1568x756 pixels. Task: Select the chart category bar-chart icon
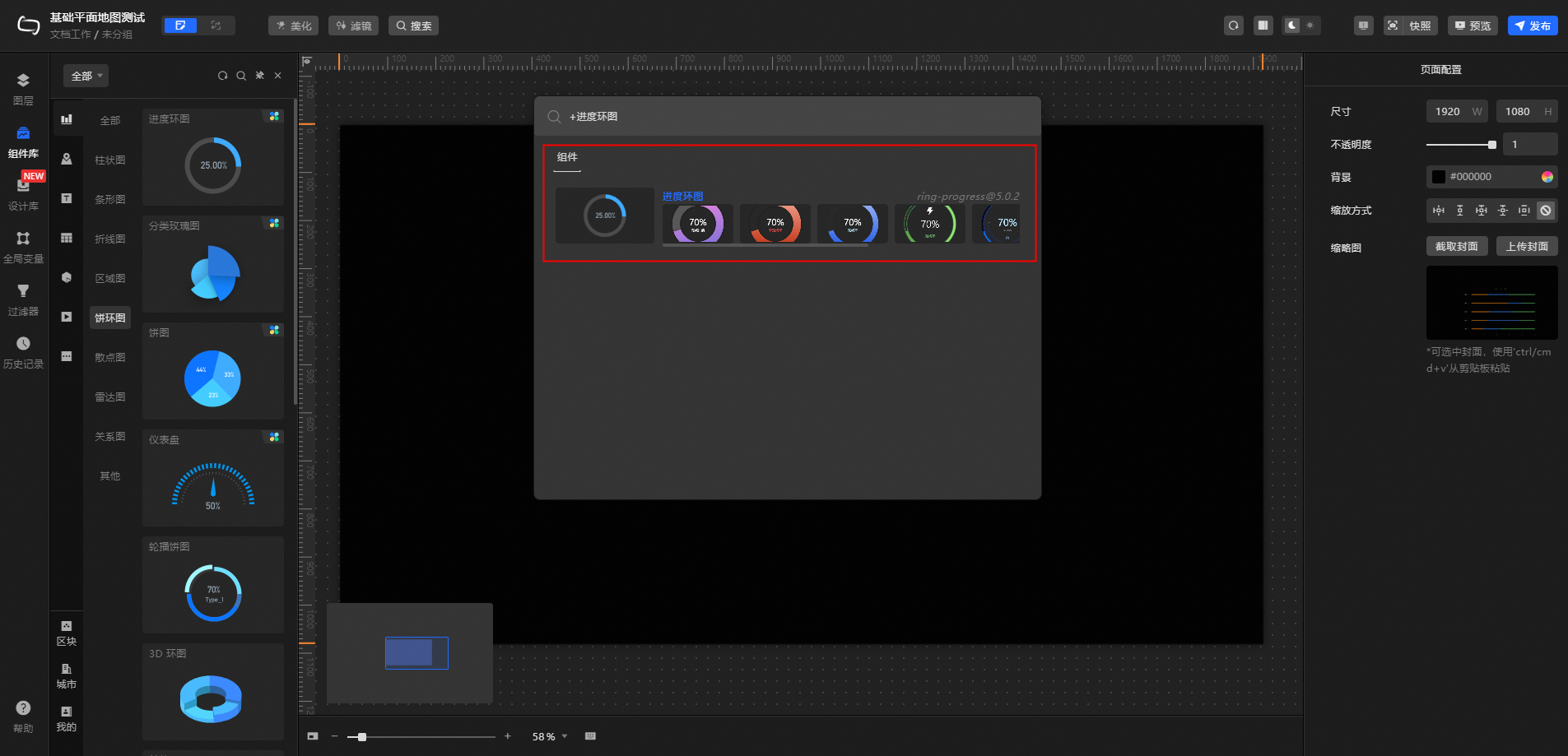pyautogui.click(x=67, y=119)
